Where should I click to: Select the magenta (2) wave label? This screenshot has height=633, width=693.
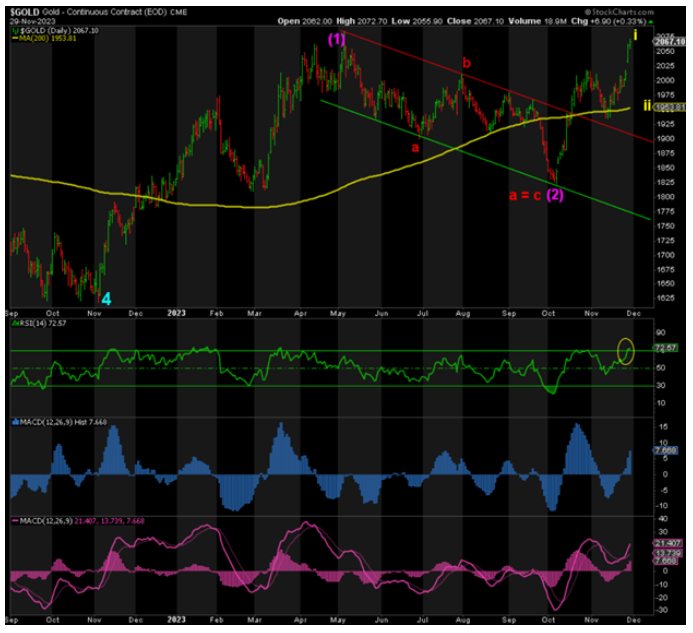pos(556,194)
